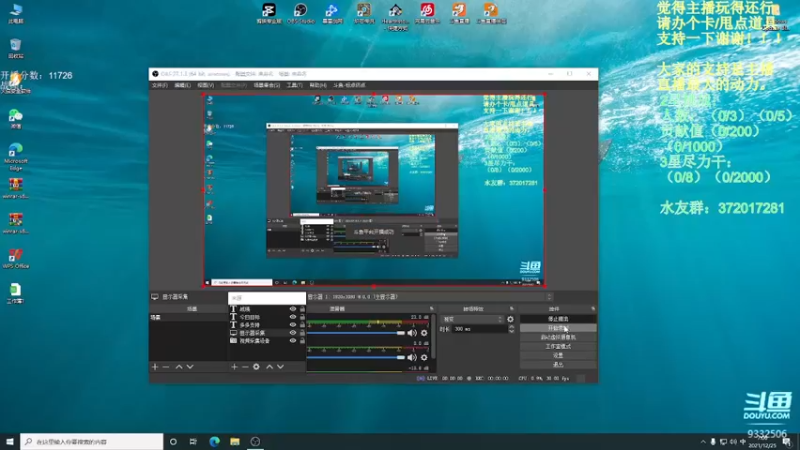Open File Explorer from the taskbar
800x450 pixels.
(x=235, y=442)
